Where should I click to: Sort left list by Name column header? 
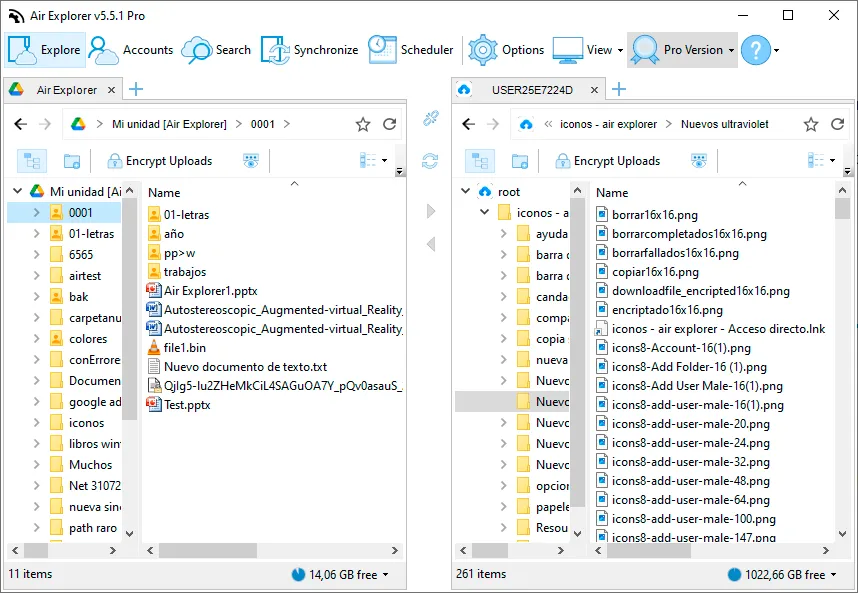click(164, 193)
